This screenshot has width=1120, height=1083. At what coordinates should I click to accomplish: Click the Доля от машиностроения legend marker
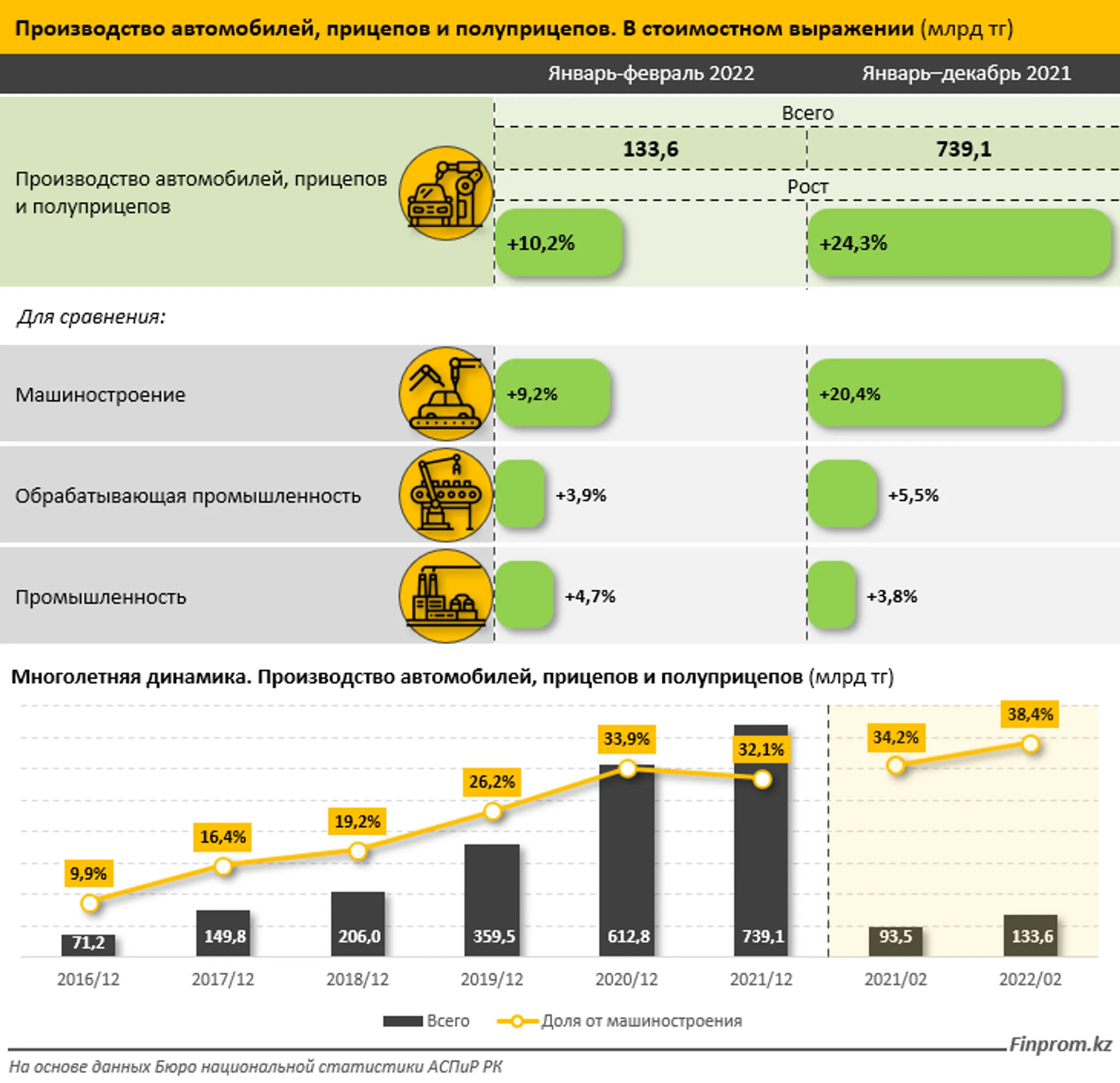(517, 1021)
